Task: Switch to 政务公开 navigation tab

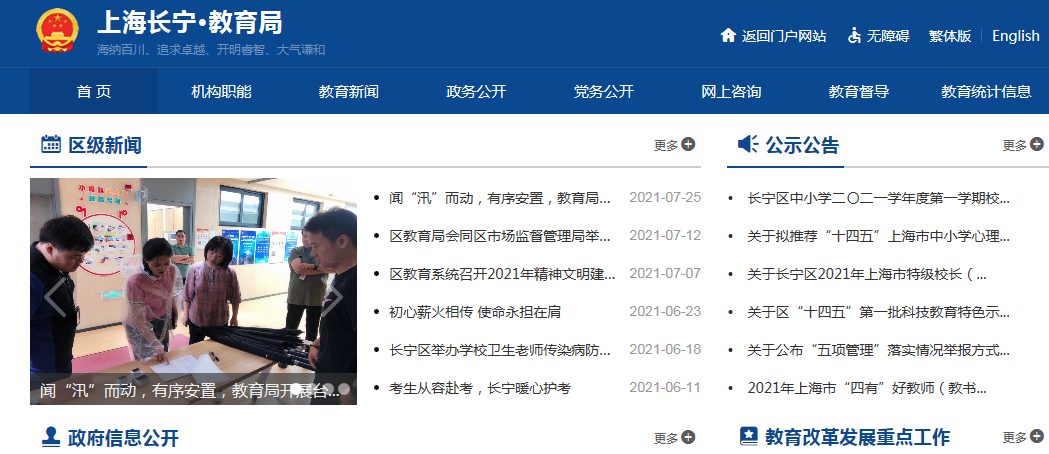Action: (x=476, y=92)
